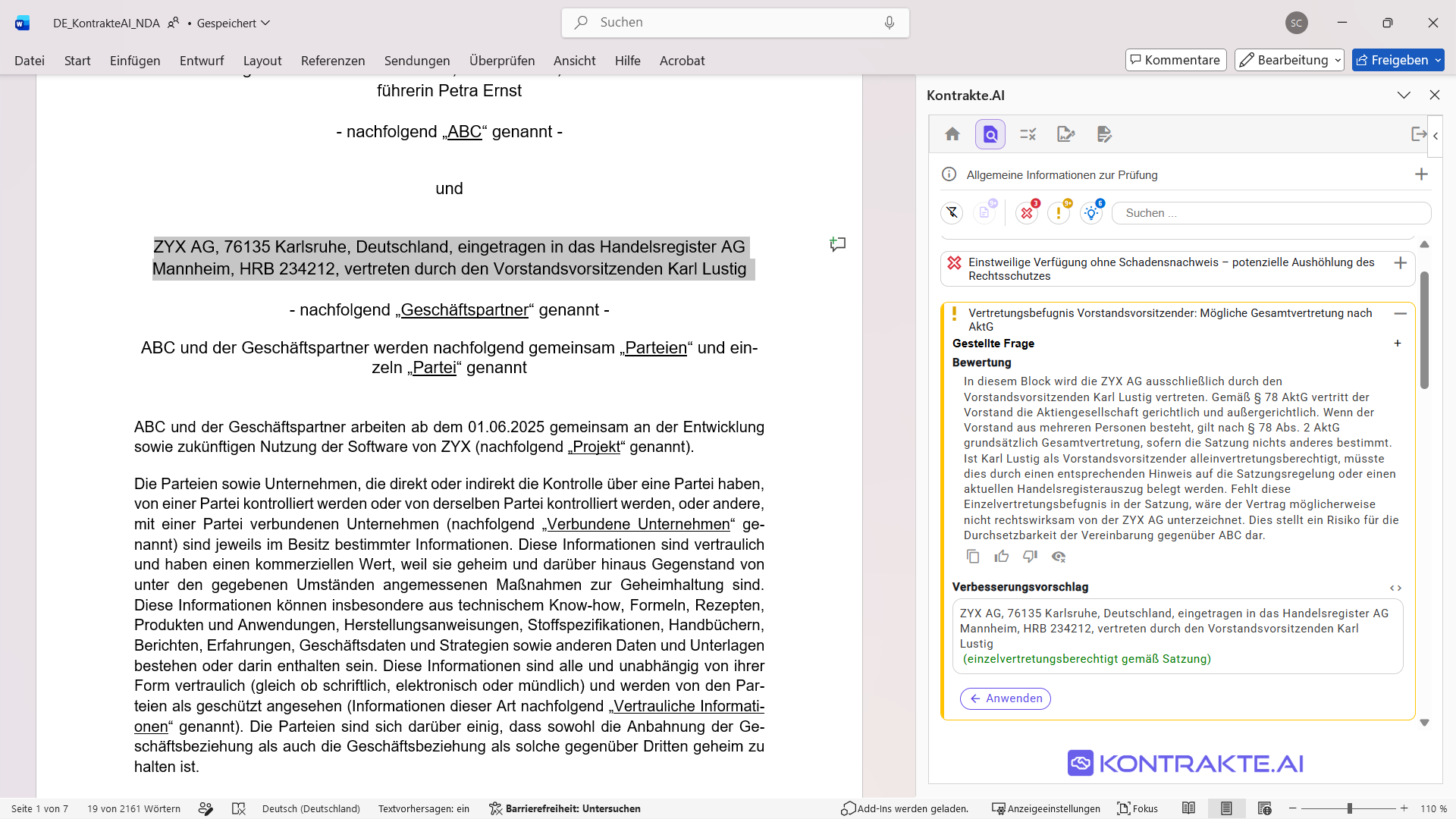This screenshot has width=1456, height=819.
Task: Click the info icon beside Allgemeine Informationen
Action: (x=949, y=174)
